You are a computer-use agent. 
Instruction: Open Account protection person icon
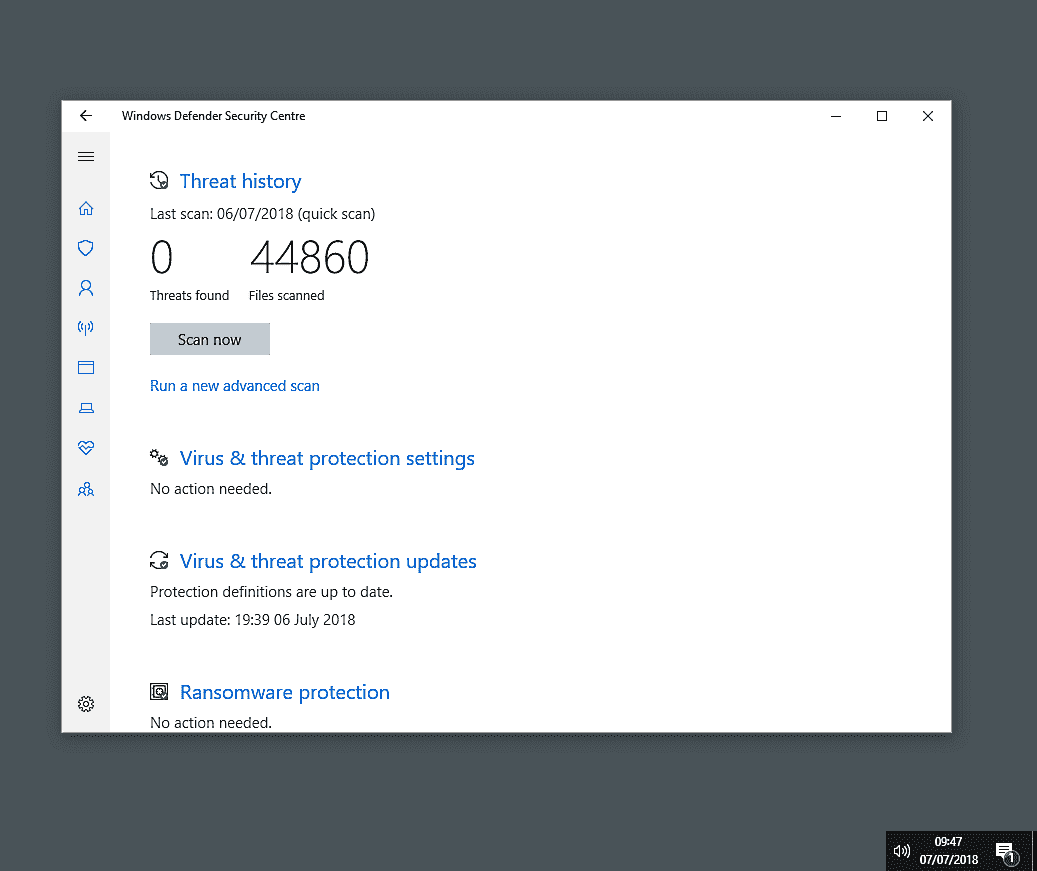[x=86, y=288]
